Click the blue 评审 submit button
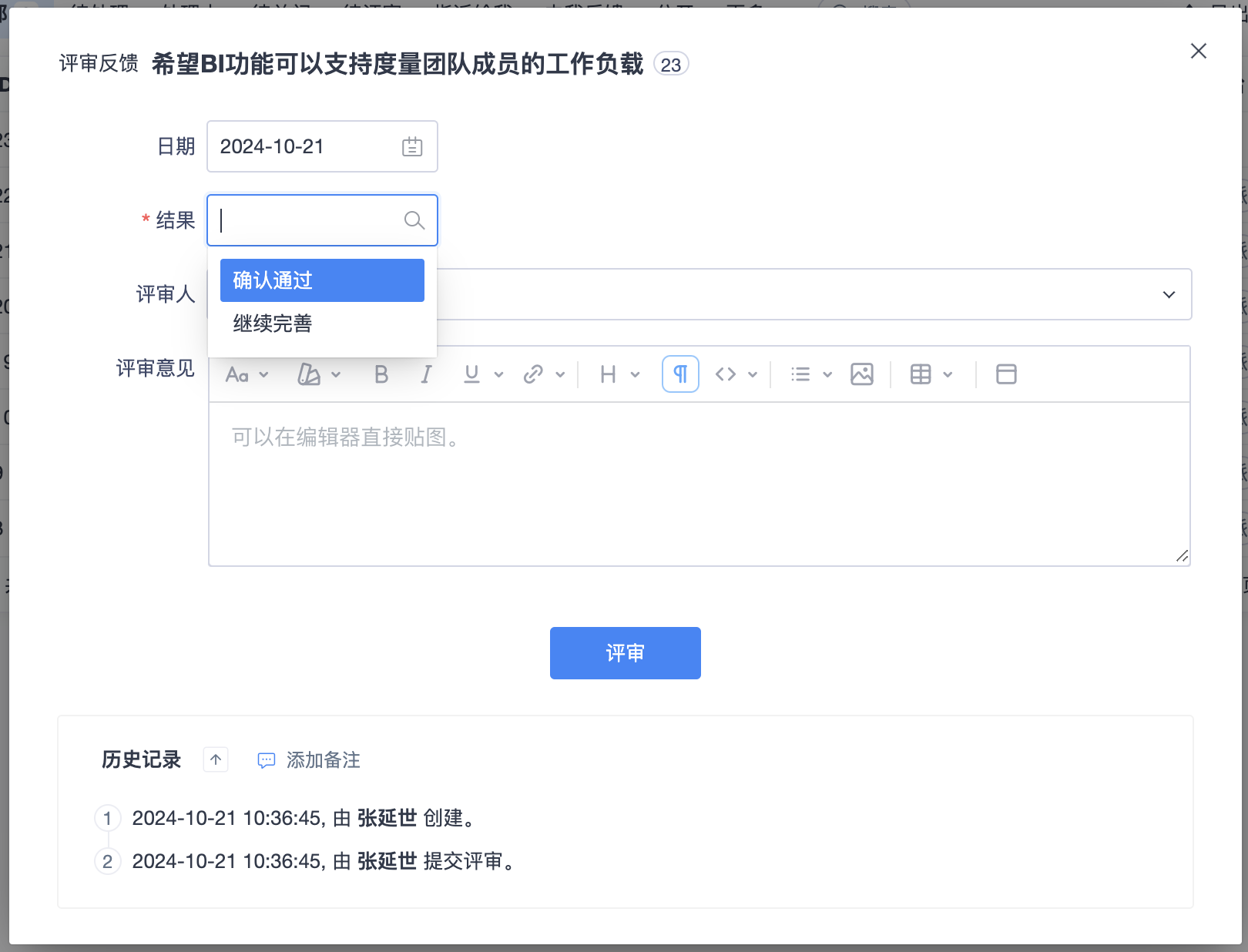This screenshot has width=1248, height=952. point(625,653)
